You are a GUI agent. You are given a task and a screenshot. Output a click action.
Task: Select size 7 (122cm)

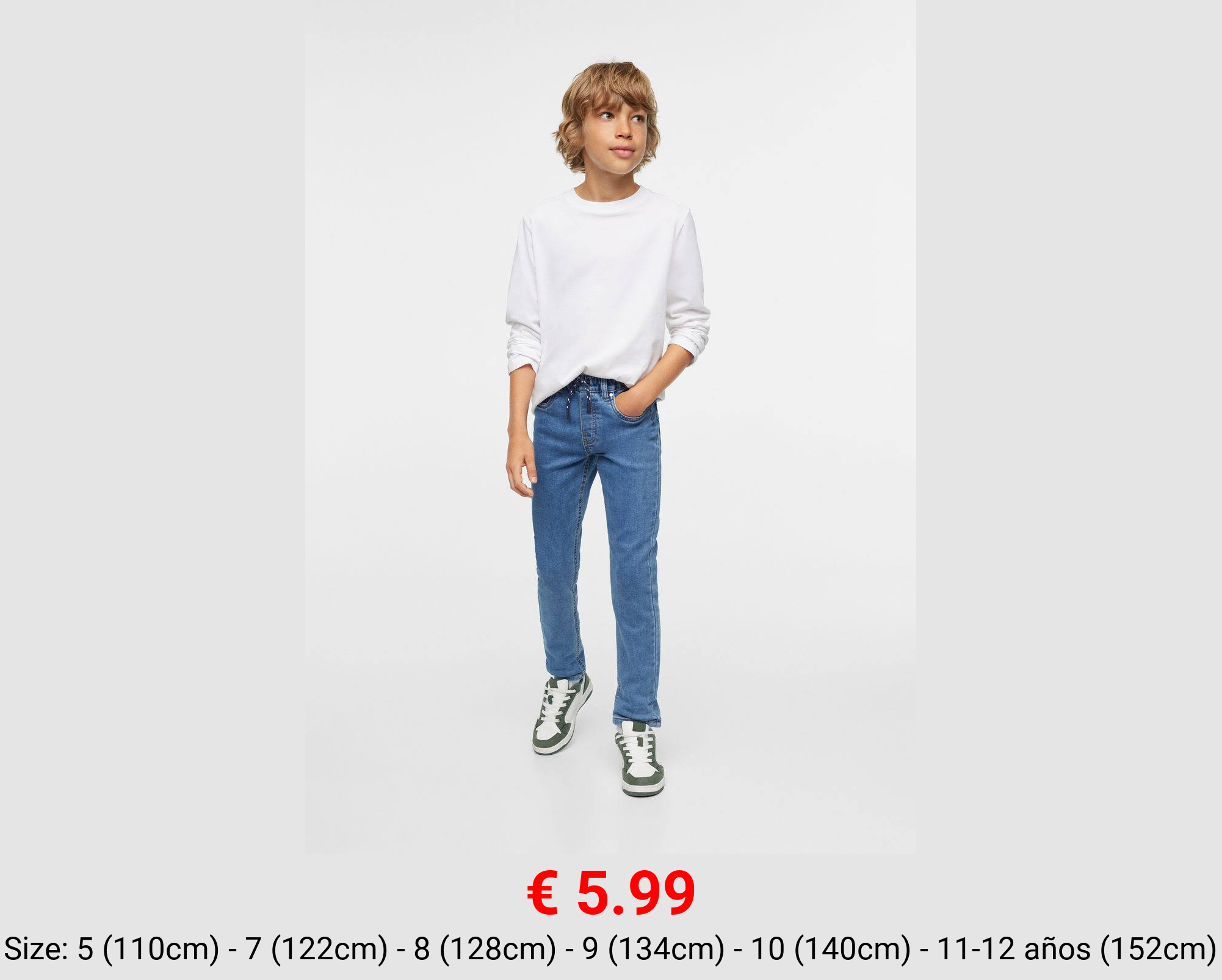tap(317, 949)
